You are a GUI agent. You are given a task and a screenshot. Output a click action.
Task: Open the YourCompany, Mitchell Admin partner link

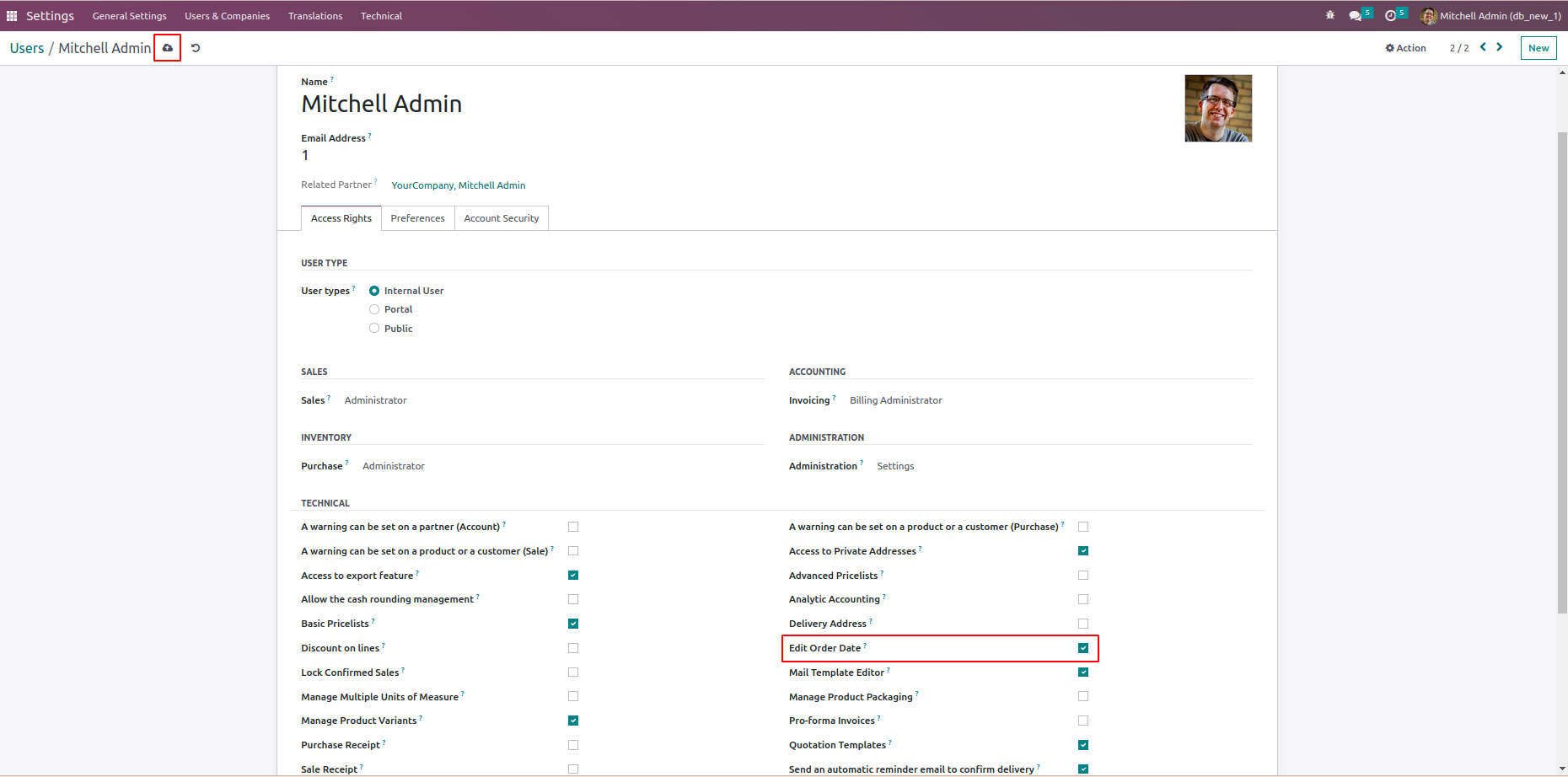pyautogui.click(x=458, y=185)
